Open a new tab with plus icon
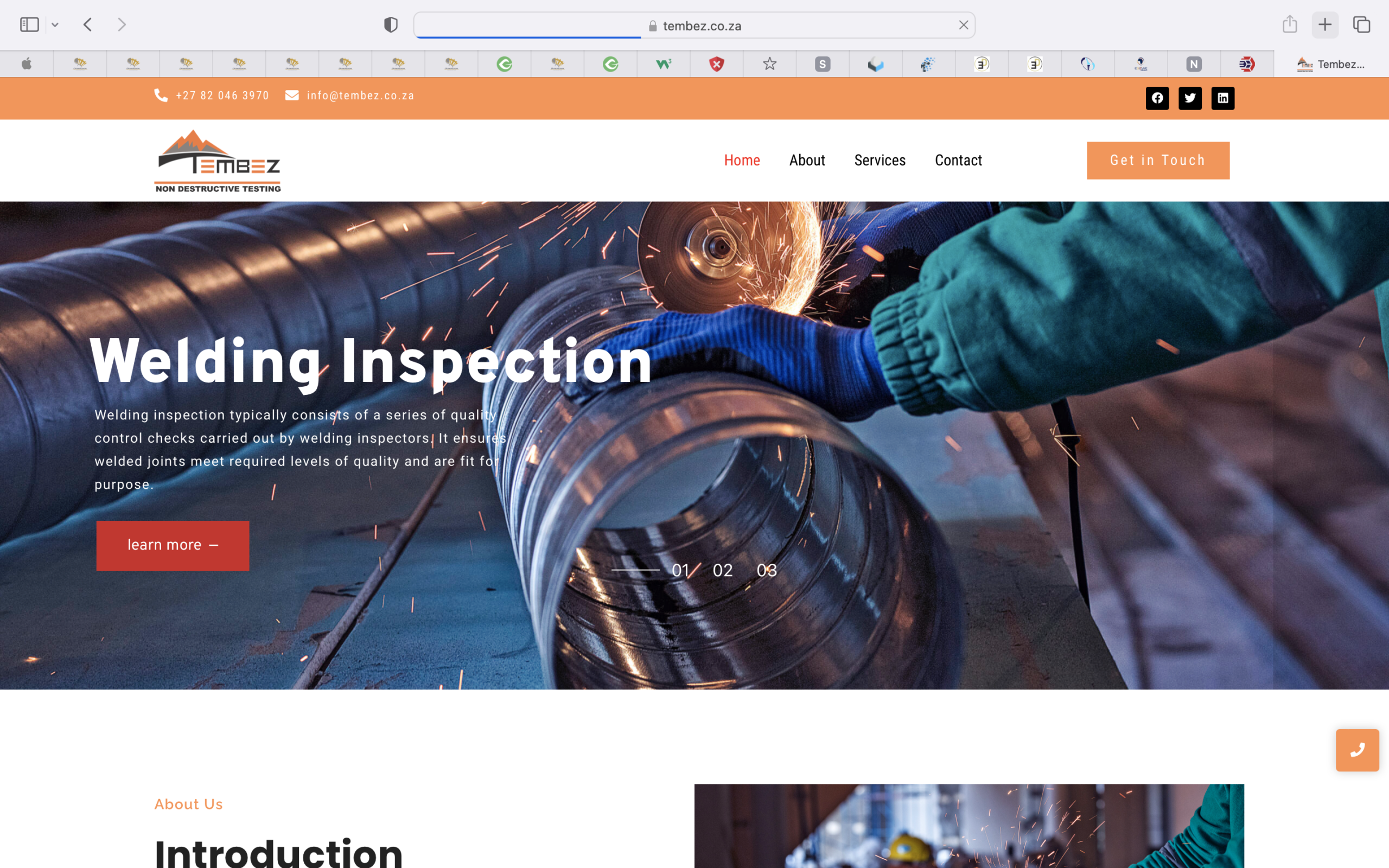This screenshot has width=1389, height=868. pos(1325,25)
